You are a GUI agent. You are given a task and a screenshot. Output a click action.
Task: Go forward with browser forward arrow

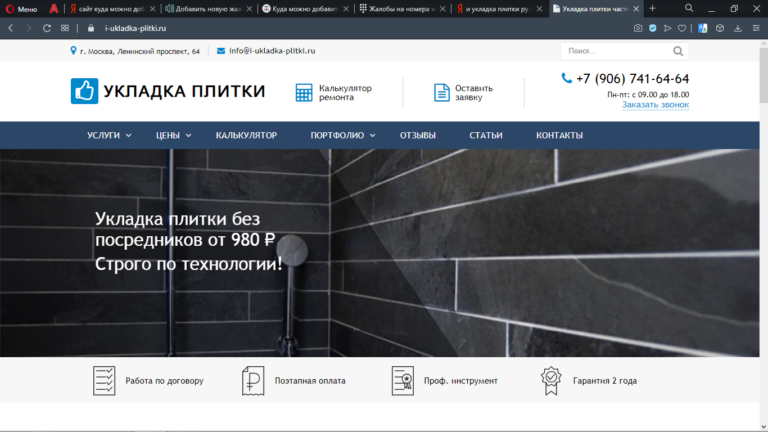click(x=28, y=28)
